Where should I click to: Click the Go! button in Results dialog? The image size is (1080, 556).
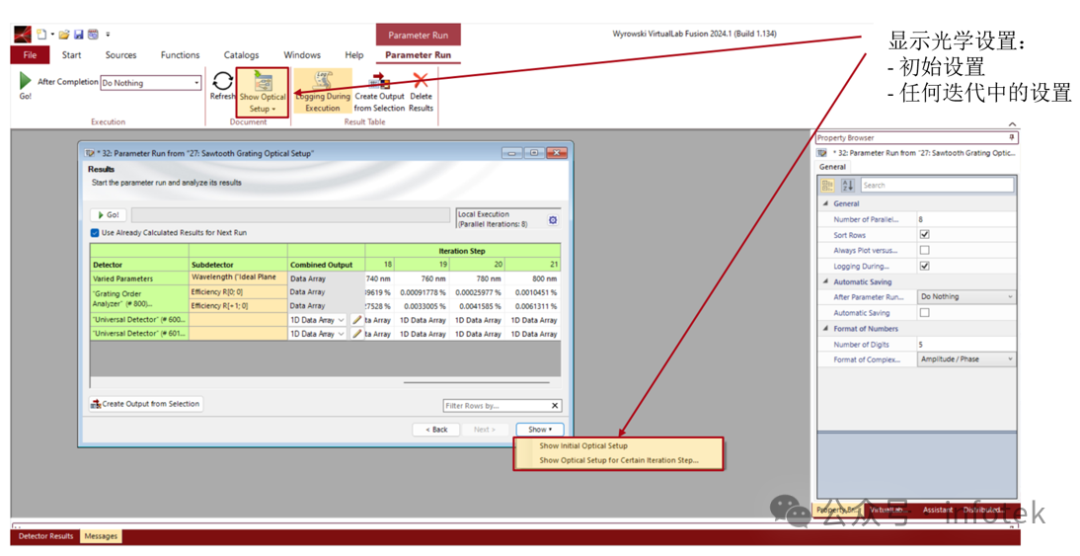(109, 215)
